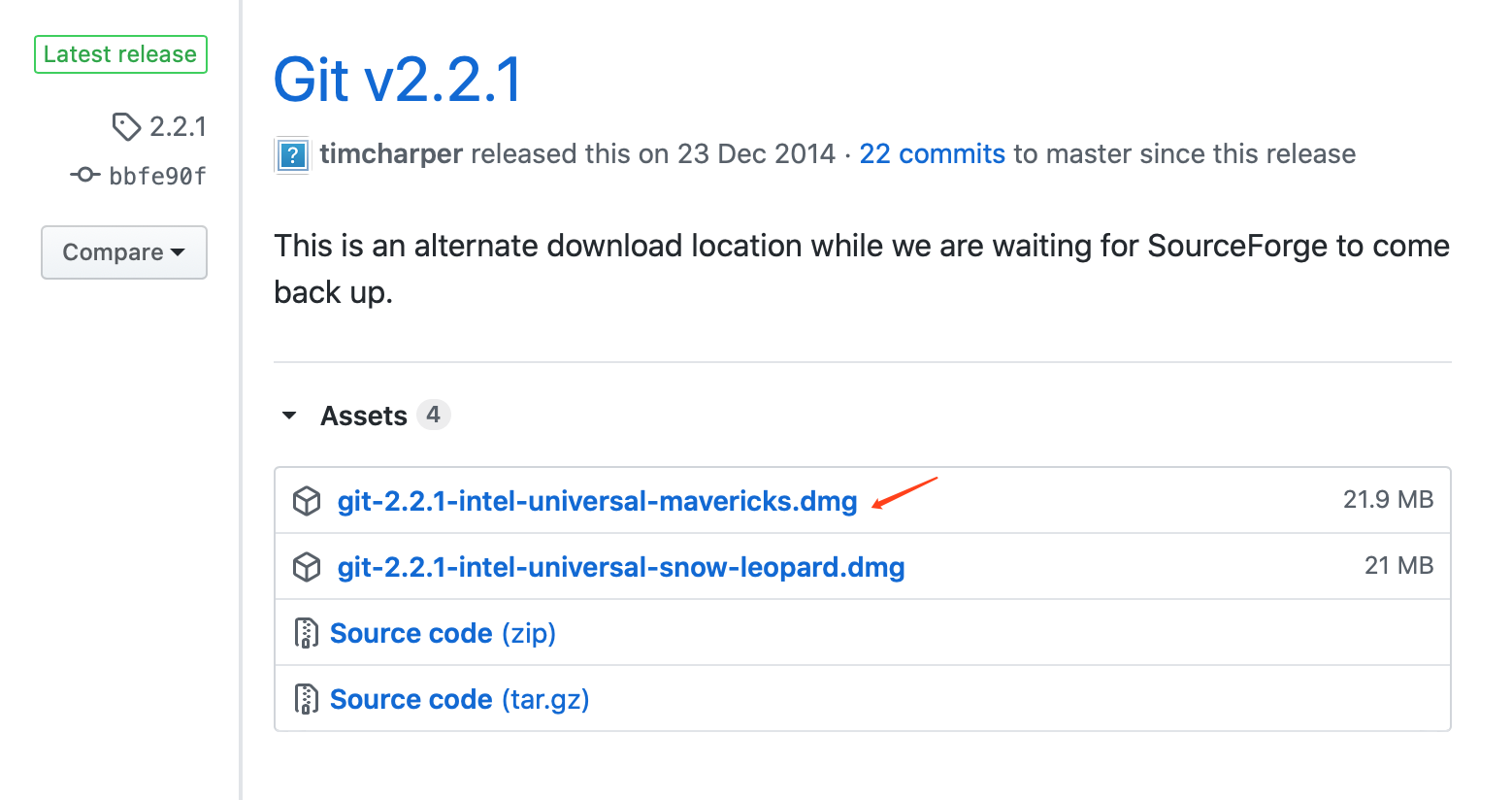Click the commit icon beside bbfe90f
Image resolution: width=1512 pixels, height=800 pixels.
pyautogui.click(x=85, y=175)
